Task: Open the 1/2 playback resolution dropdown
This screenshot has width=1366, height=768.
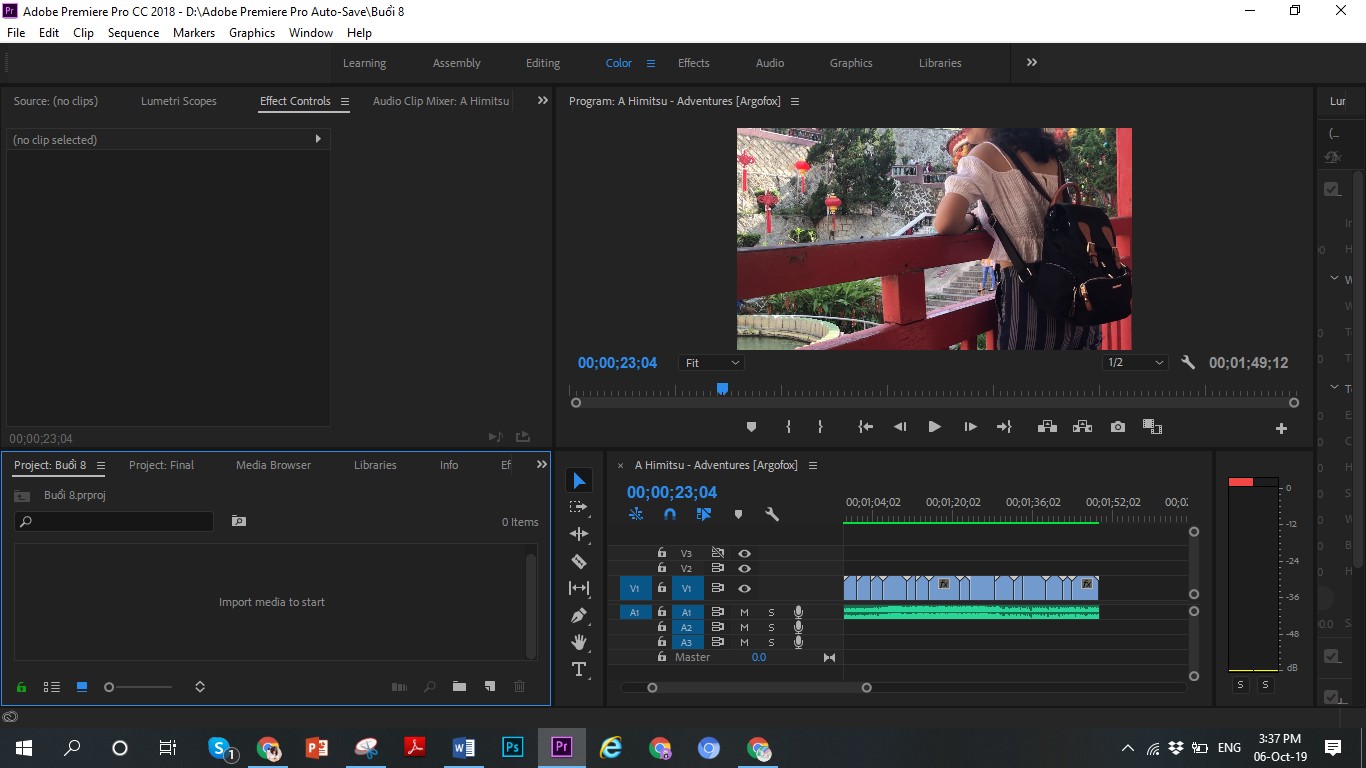Action: tap(1135, 363)
